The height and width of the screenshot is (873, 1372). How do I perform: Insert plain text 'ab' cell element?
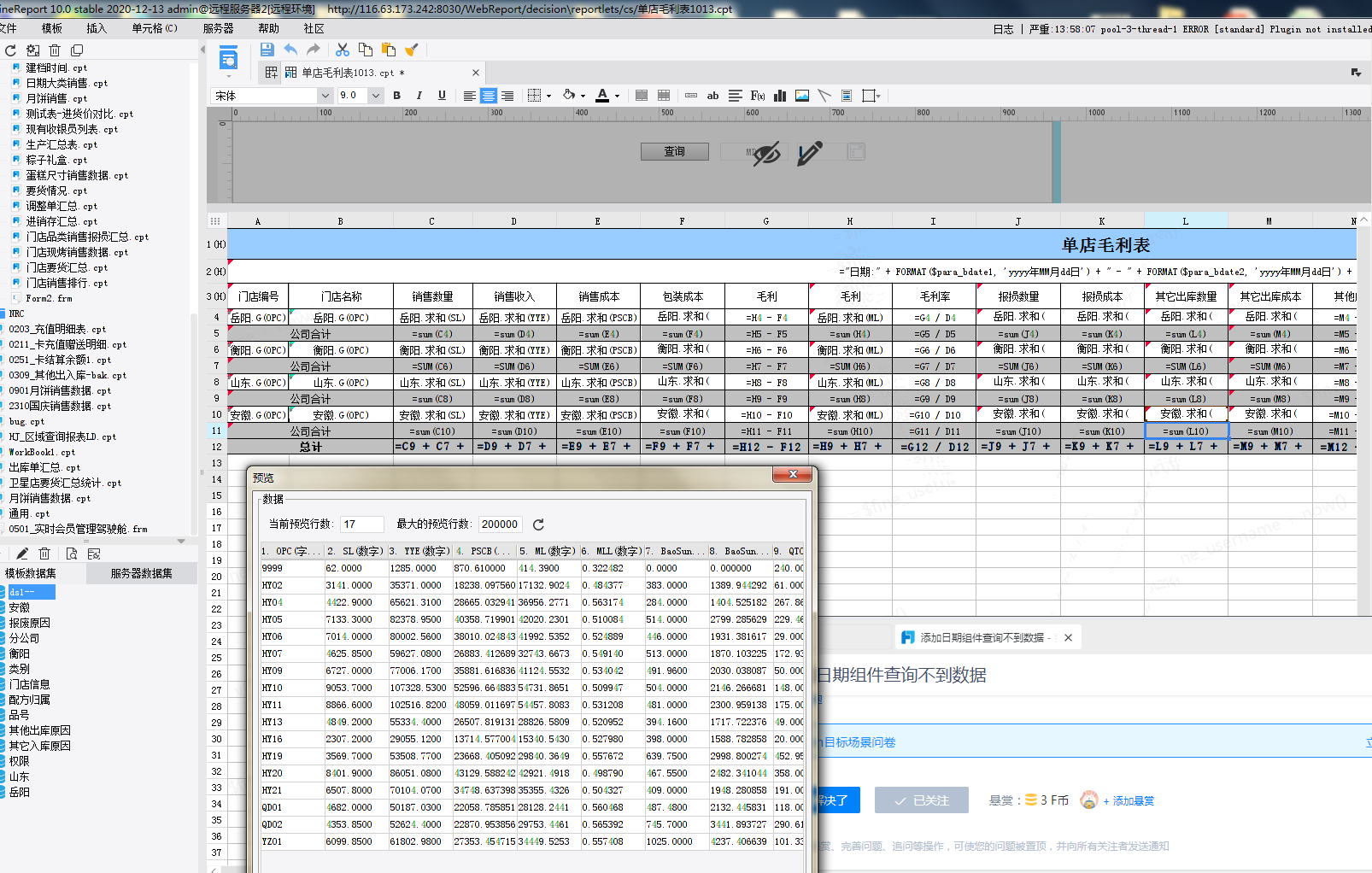(712, 96)
